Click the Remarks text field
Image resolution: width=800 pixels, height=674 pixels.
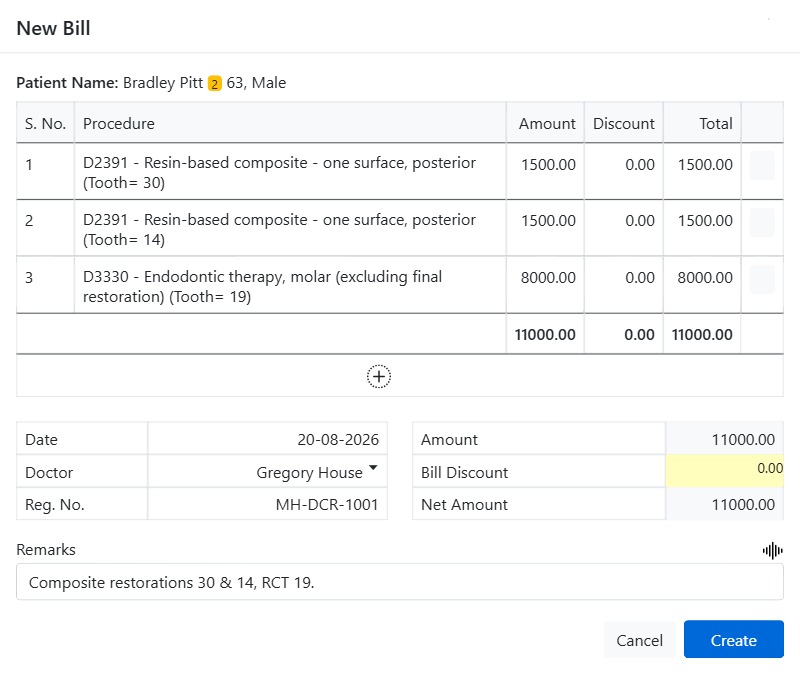click(x=399, y=582)
